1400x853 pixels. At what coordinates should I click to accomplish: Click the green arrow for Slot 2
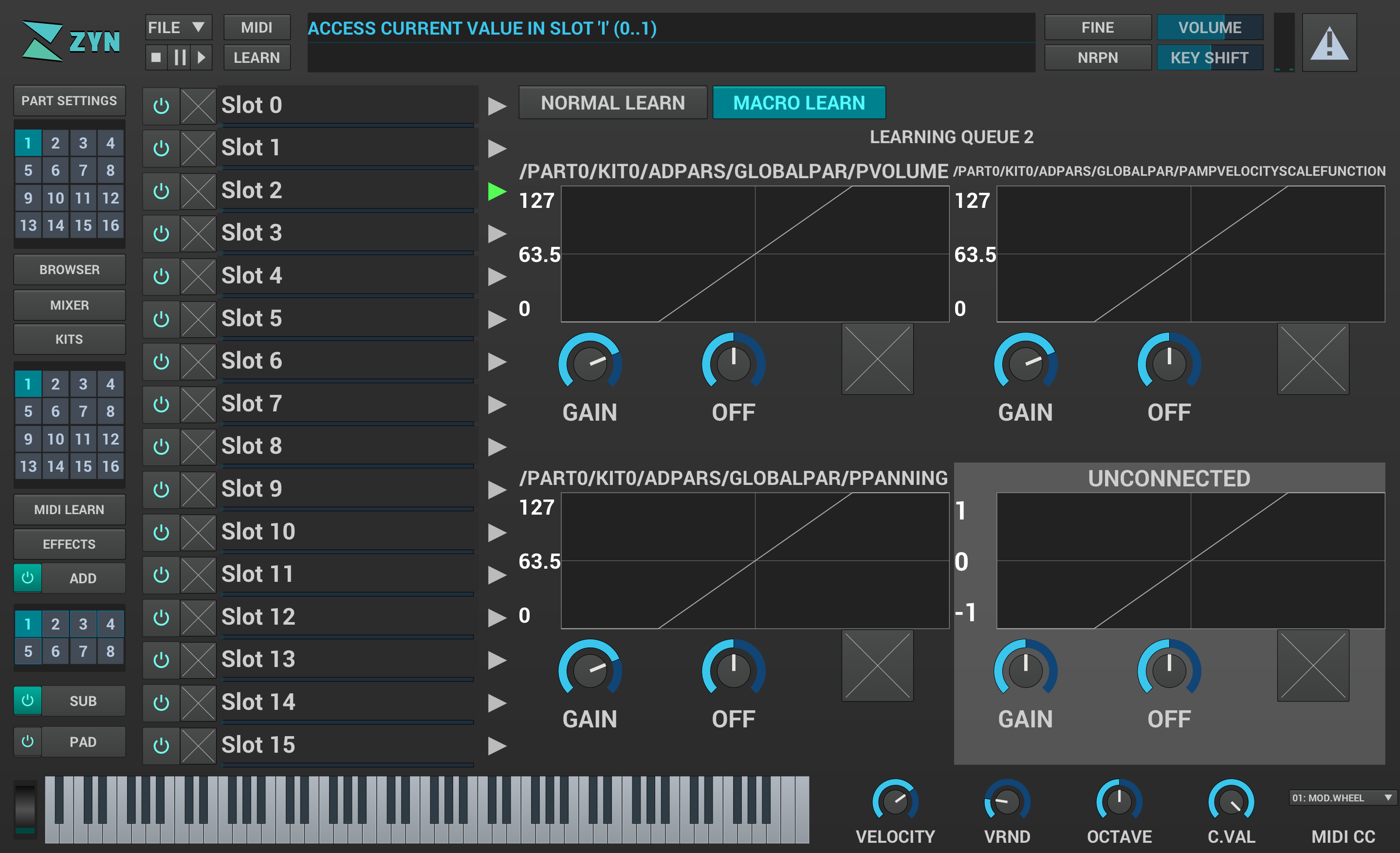pyautogui.click(x=497, y=191)
